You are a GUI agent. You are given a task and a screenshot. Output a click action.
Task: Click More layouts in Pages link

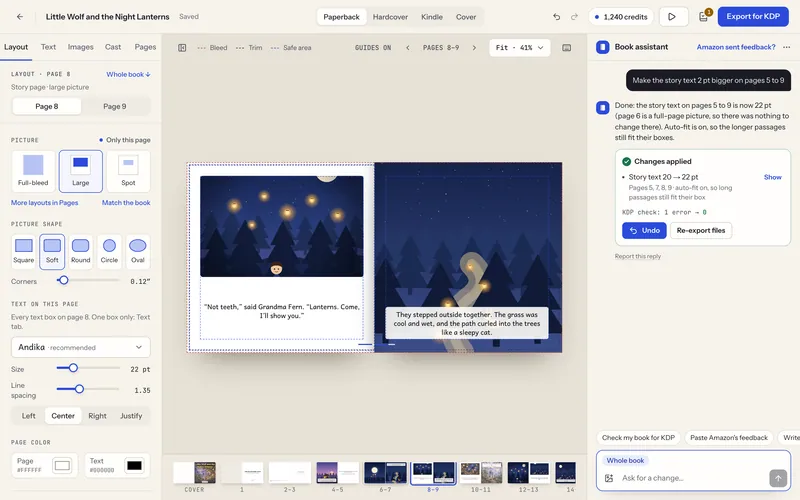pos(44,203)
